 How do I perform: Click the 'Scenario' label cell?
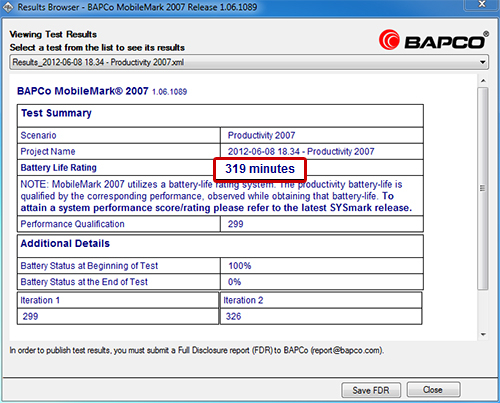pos(119,135)
